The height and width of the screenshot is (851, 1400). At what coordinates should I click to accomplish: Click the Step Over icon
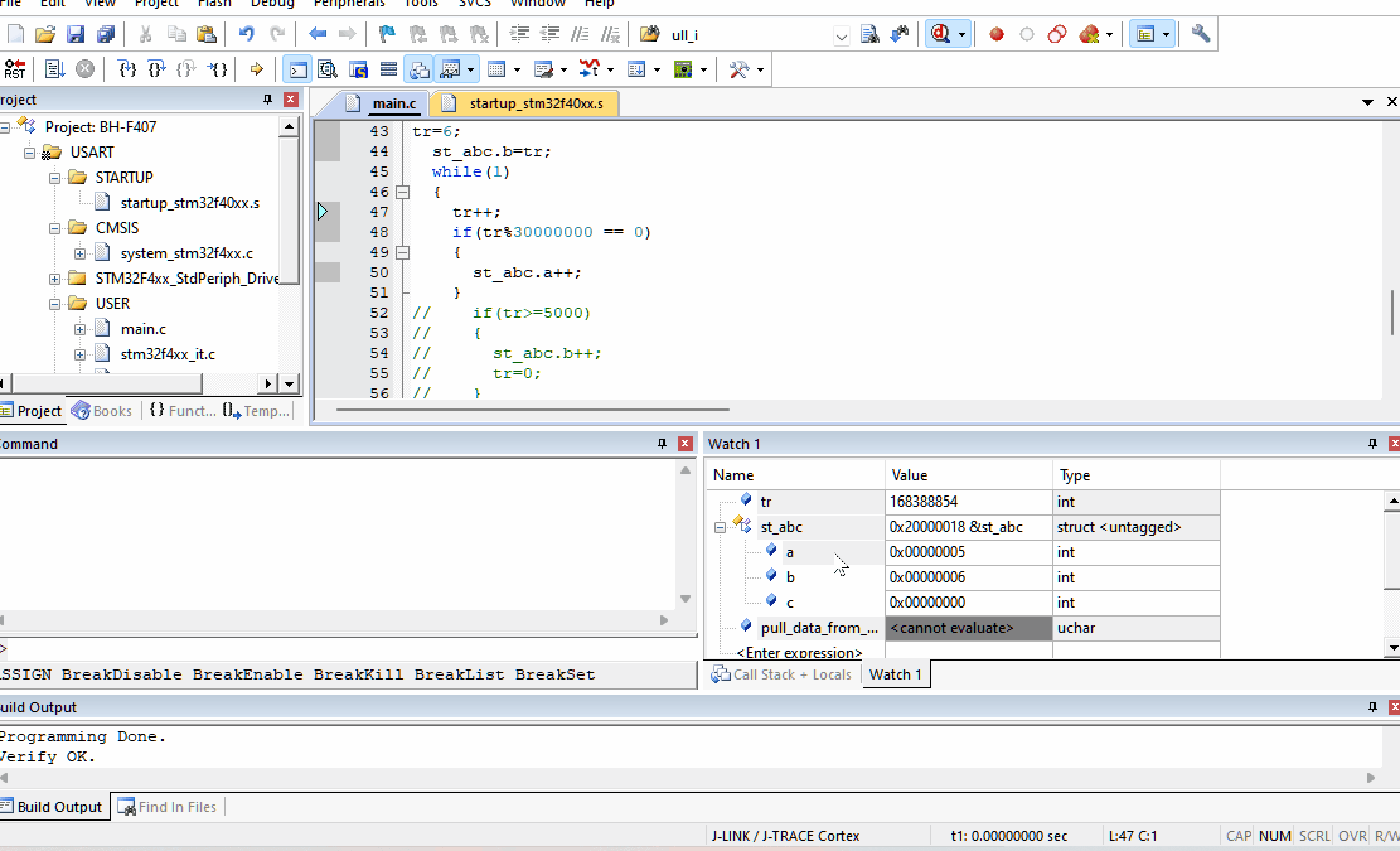[157, 69]
